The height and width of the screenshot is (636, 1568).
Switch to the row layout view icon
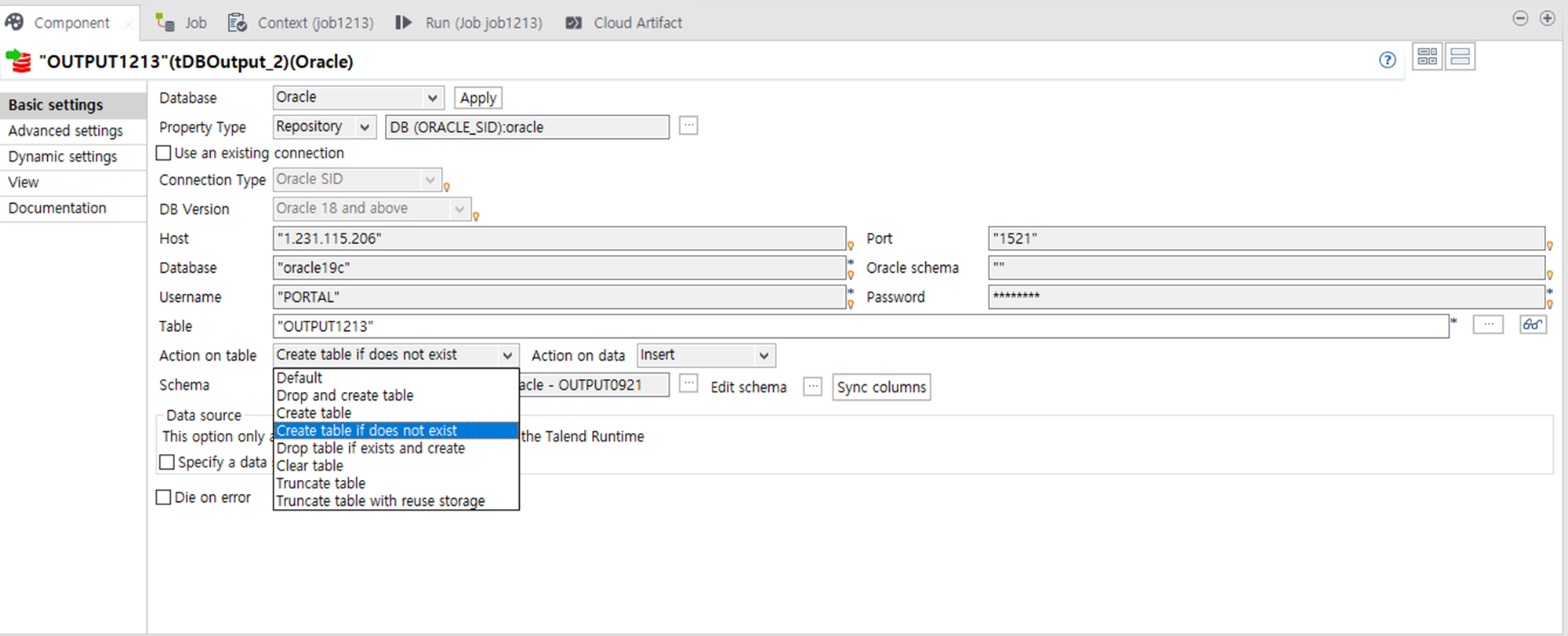(1460, 56)
